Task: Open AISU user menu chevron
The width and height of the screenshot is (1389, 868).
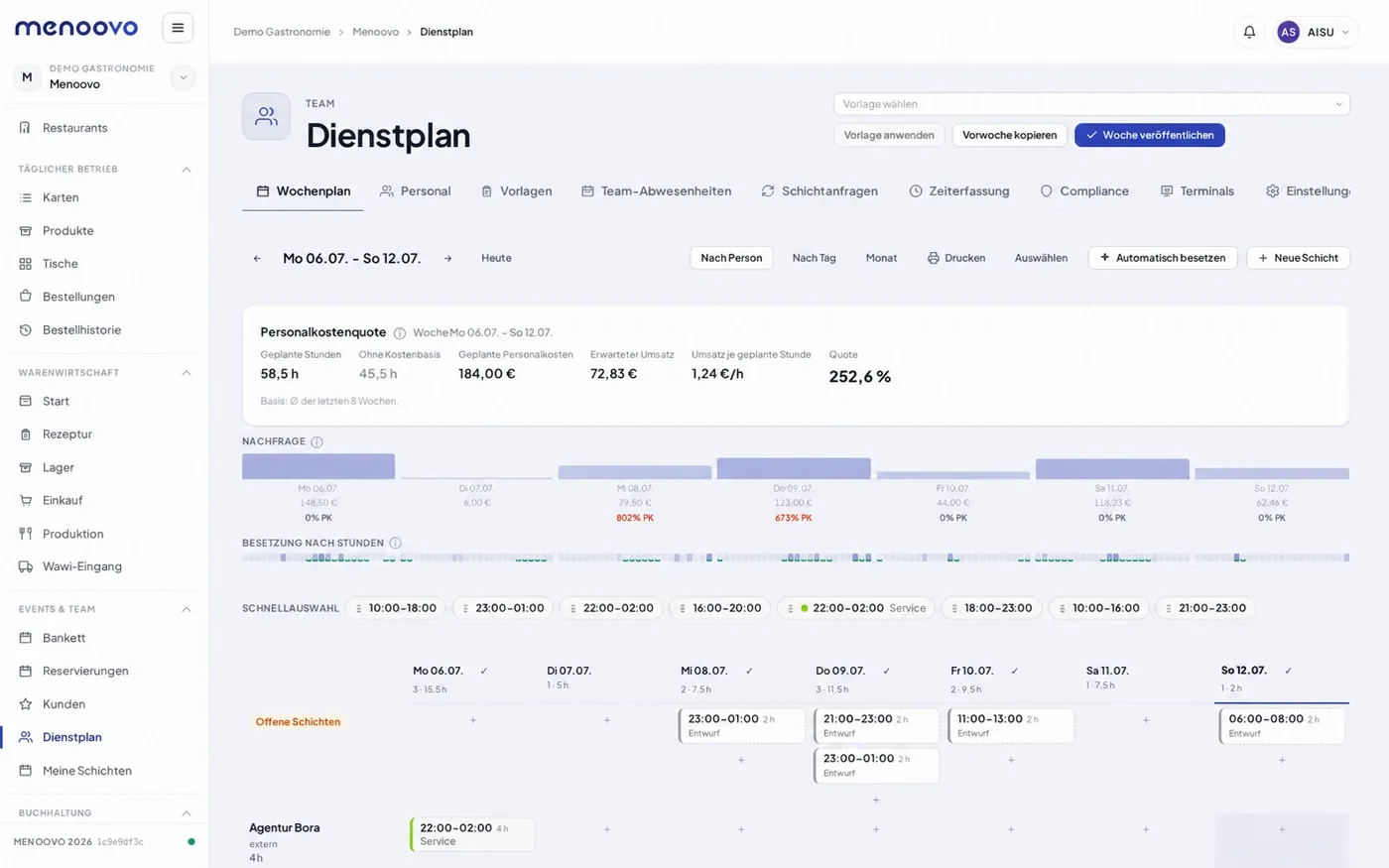Action: [1345, 33]
